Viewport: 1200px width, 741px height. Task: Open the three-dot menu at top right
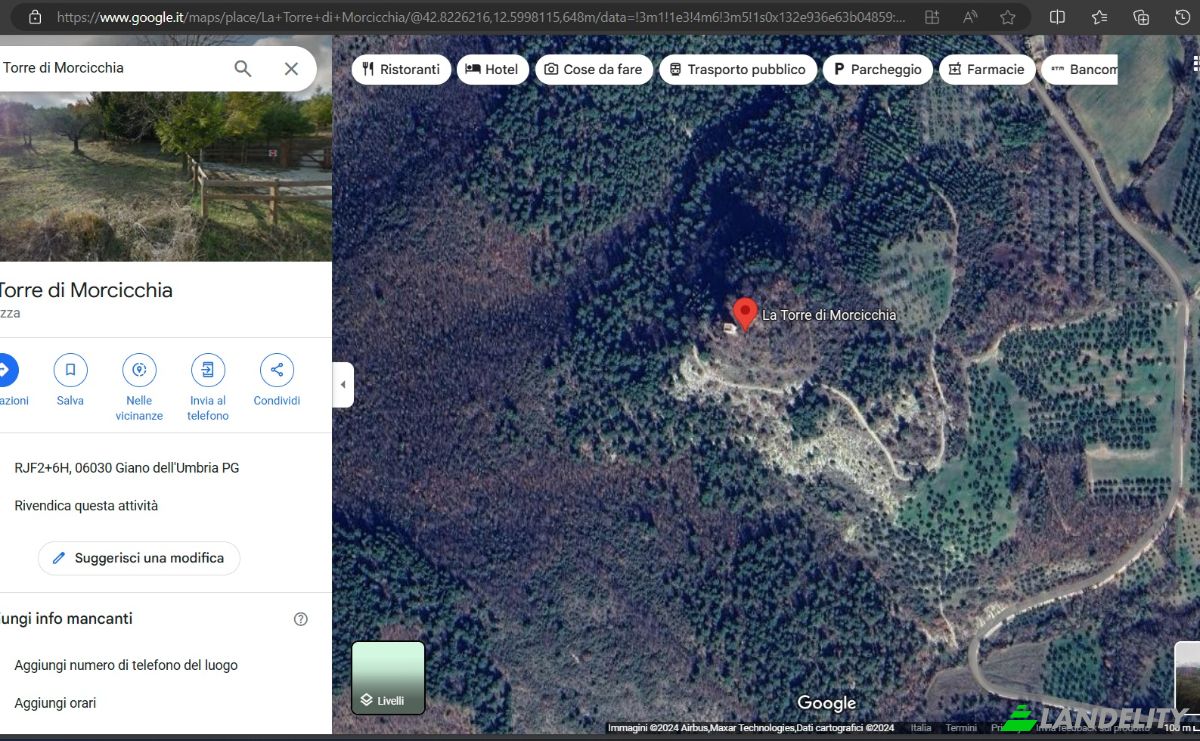tap(1194, 62)
